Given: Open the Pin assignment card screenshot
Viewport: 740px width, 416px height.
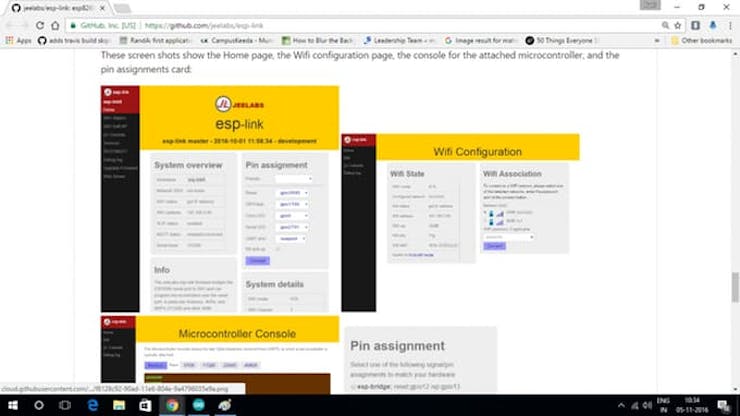Looking at the screenshot, I should [420, 360].
